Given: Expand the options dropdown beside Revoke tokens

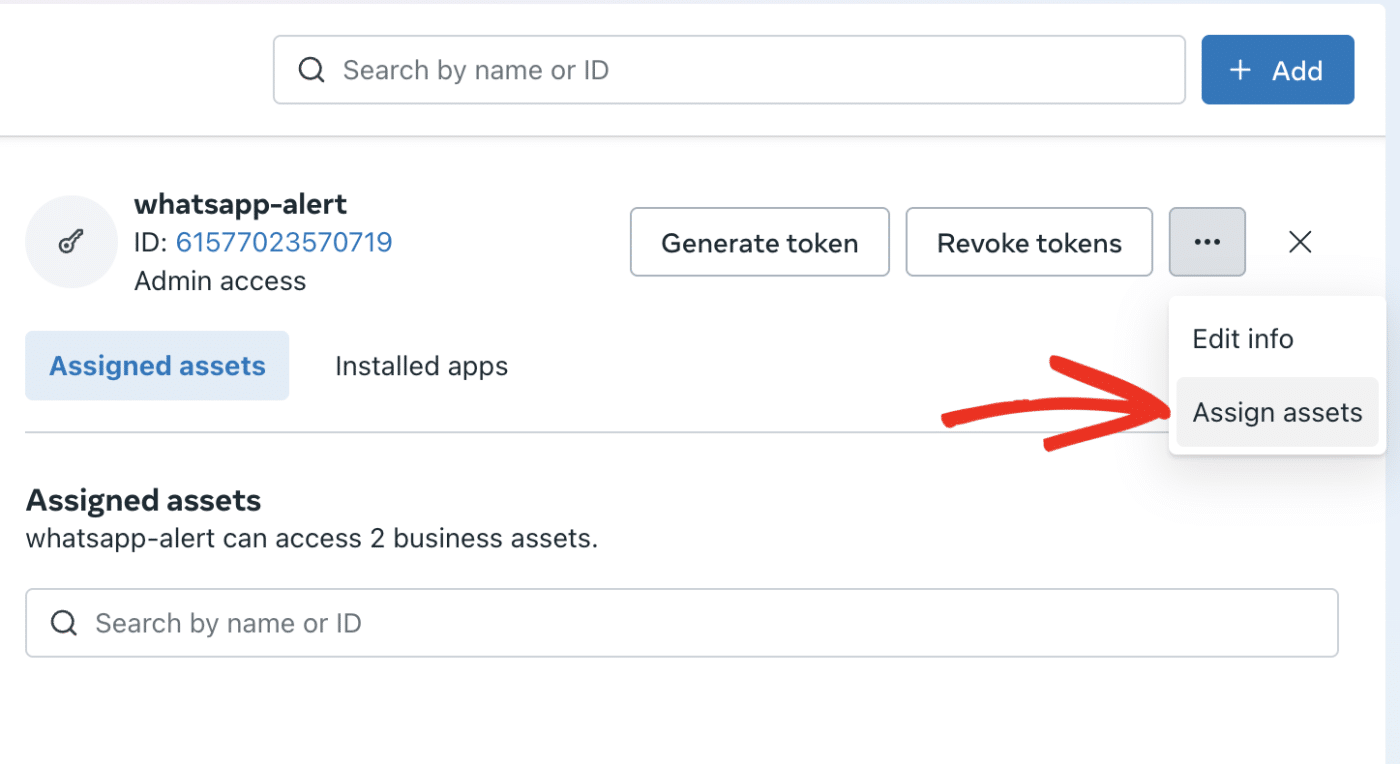Looking at the screenshot, I should pos(1207,241).
